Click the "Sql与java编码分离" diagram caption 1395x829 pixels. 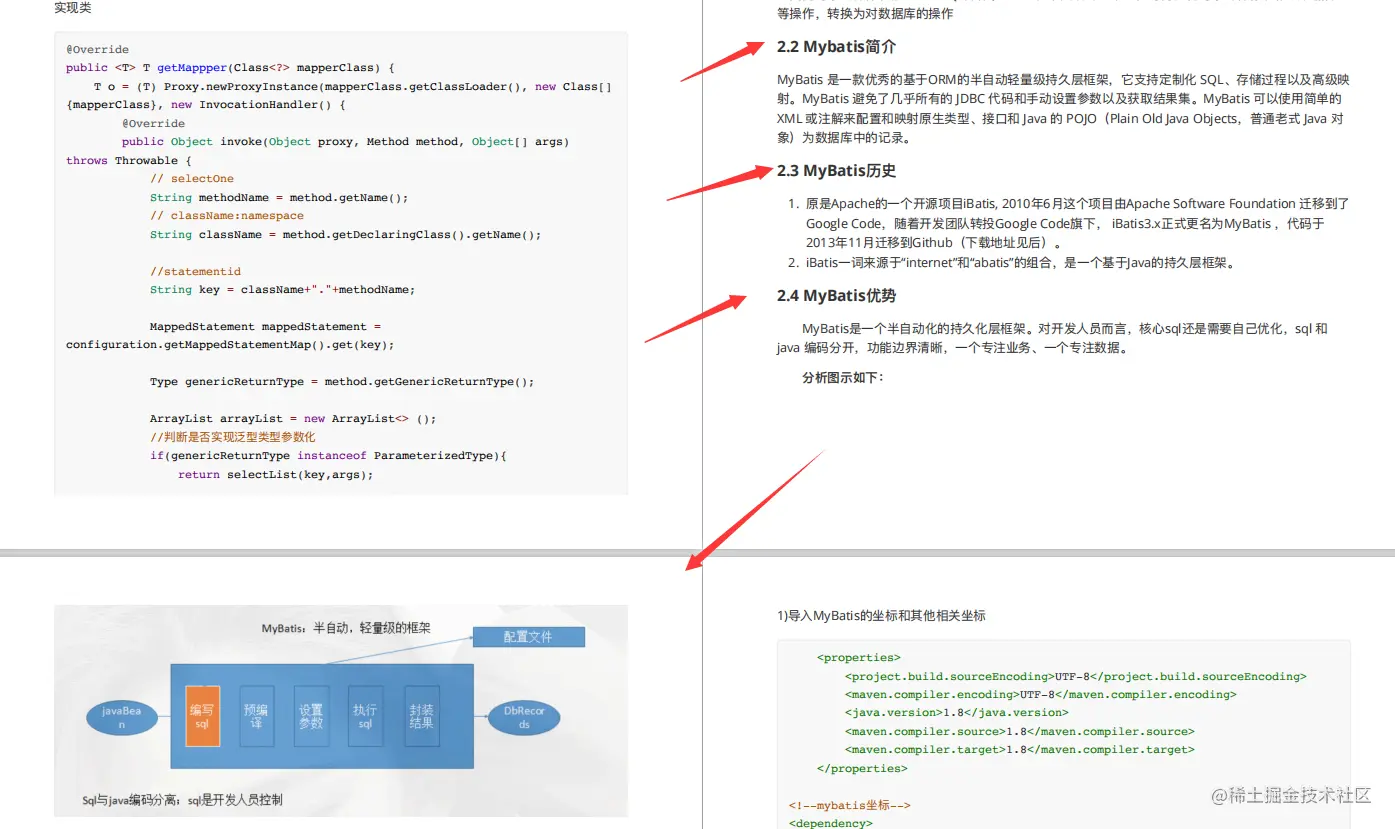(182, 800)
